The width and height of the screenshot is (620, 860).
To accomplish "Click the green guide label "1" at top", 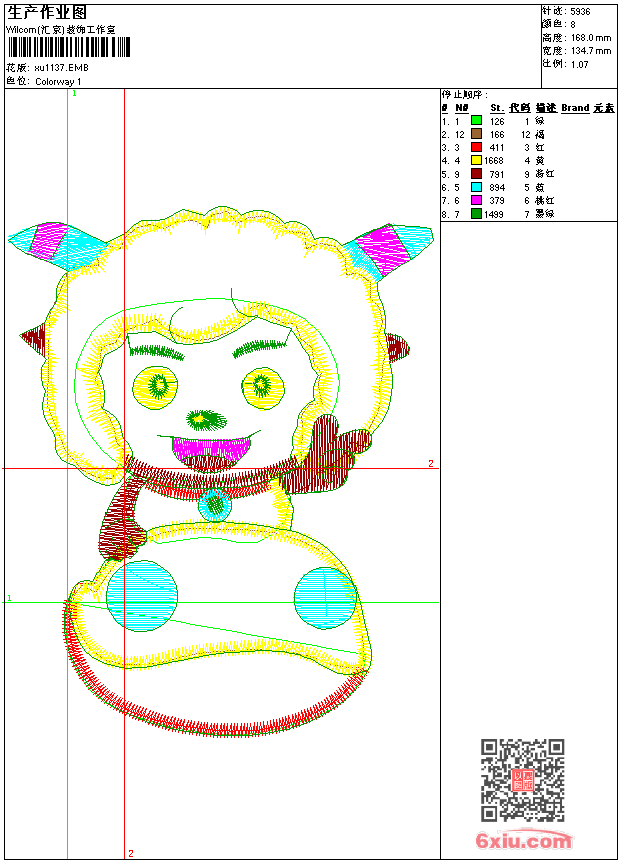I will click(75, 93).
